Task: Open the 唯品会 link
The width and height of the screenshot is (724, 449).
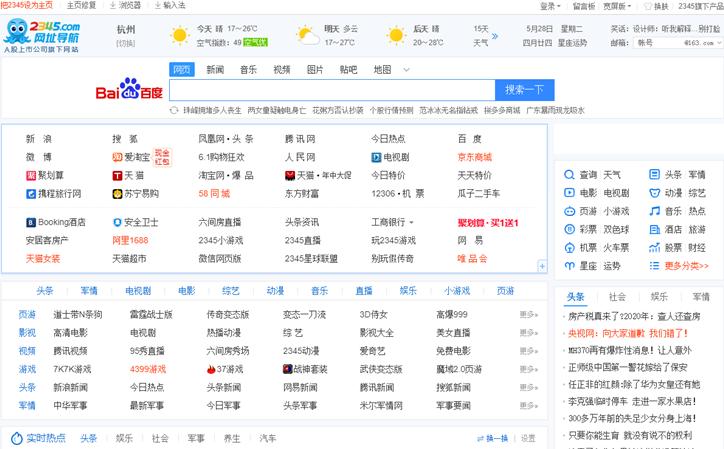Action: [472, 259]
